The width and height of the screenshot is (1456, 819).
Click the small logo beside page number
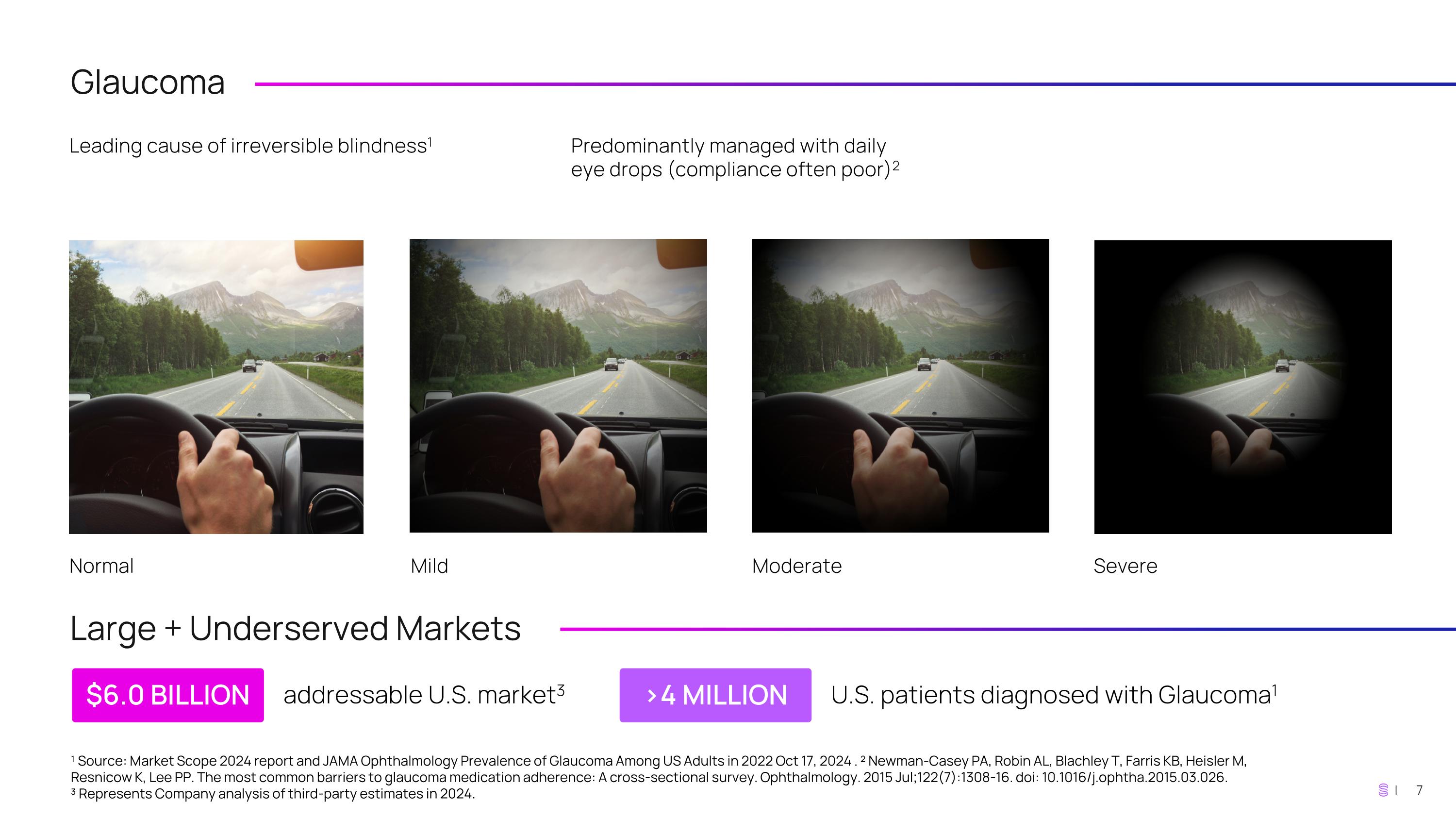1383,790
